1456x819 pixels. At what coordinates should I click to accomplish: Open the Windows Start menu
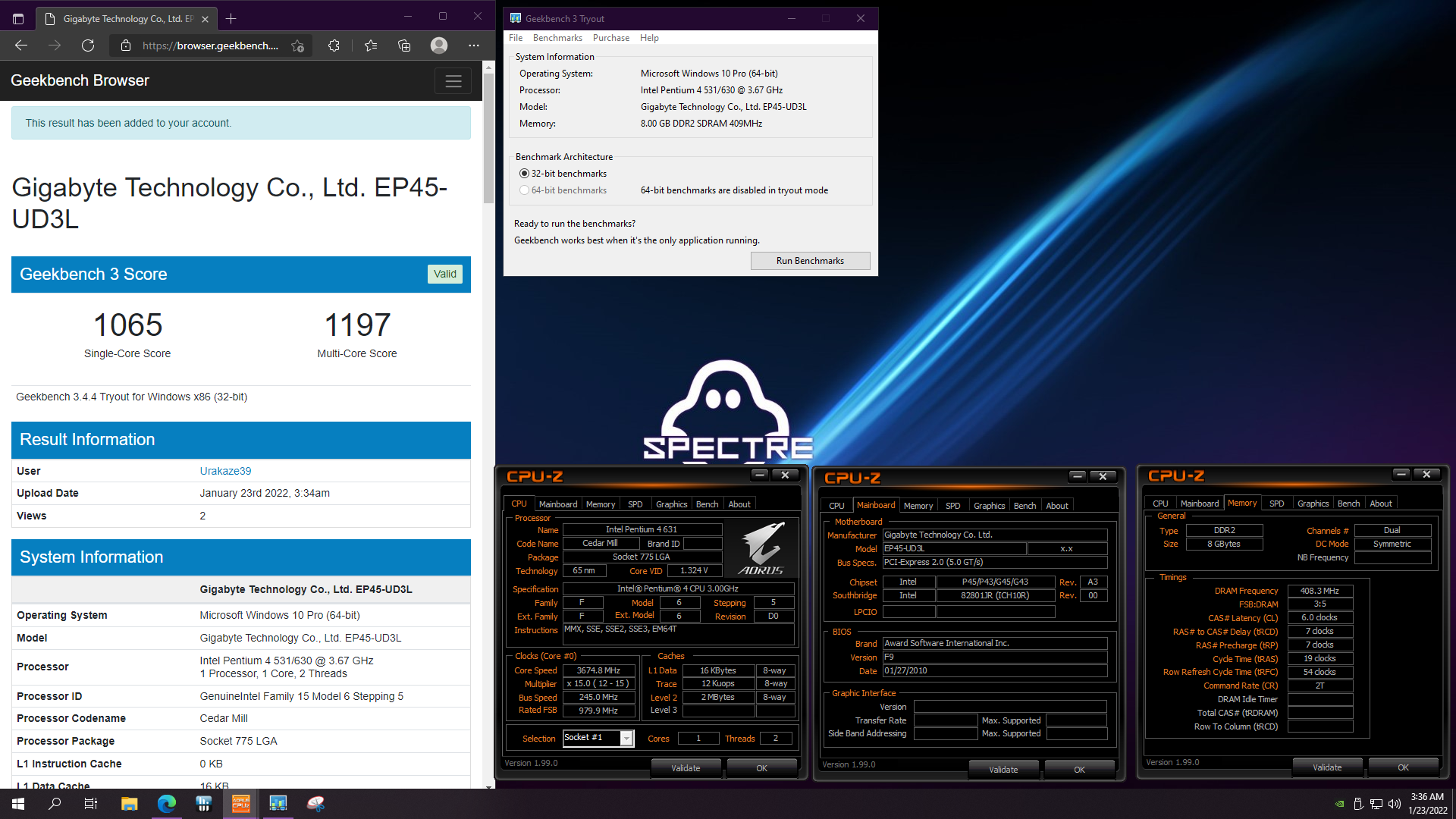point(18,804)
